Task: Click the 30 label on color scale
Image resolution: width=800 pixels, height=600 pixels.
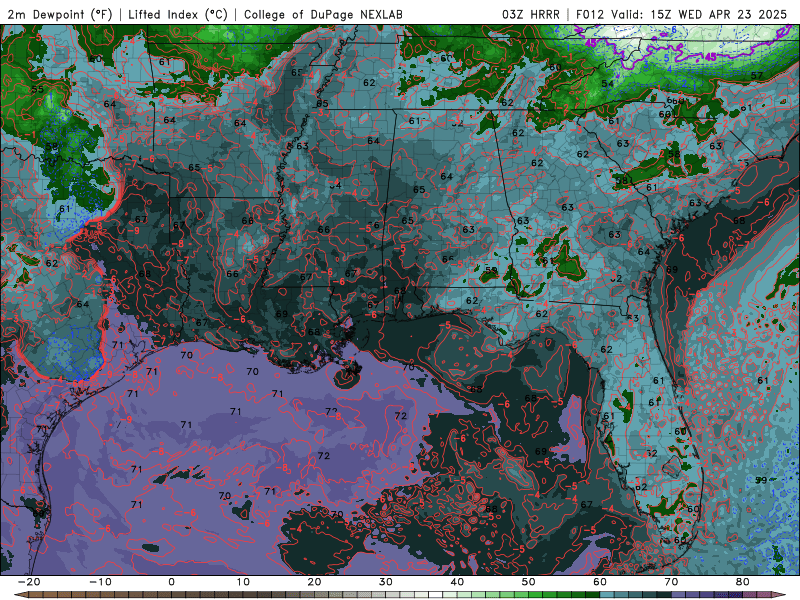Action: tap(386, 582)
